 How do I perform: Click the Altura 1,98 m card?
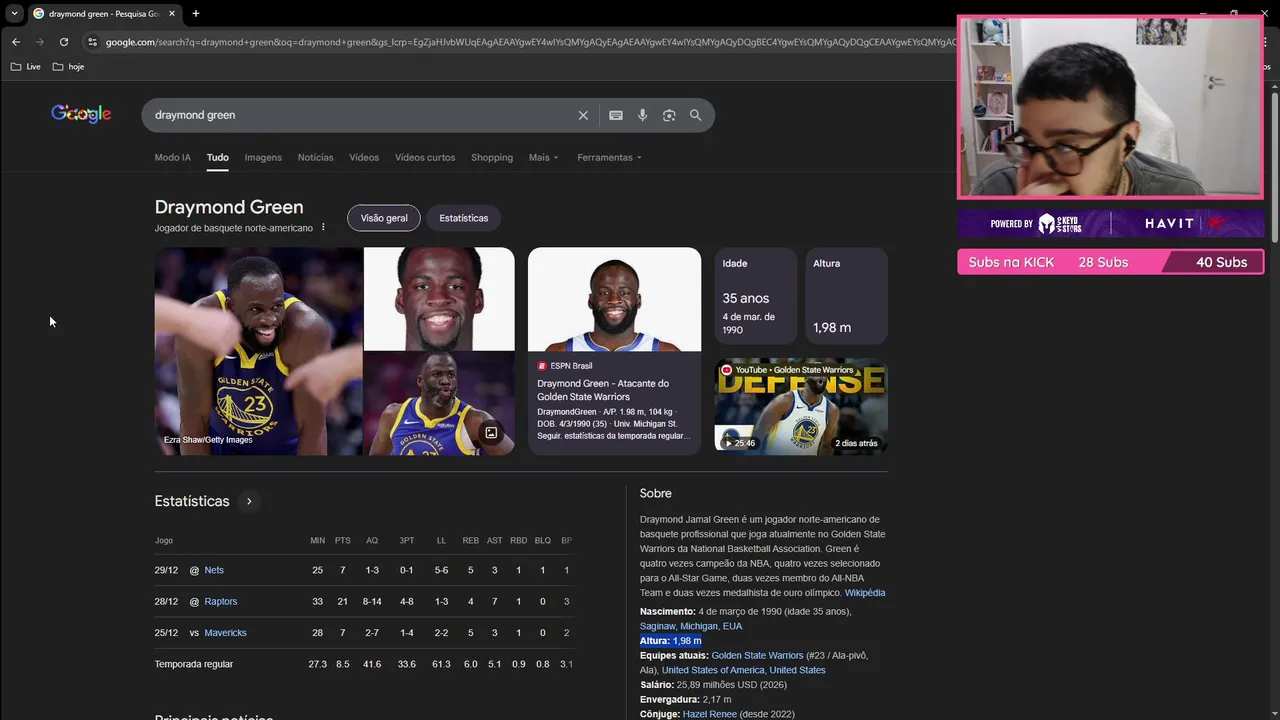tap(846, 296)
